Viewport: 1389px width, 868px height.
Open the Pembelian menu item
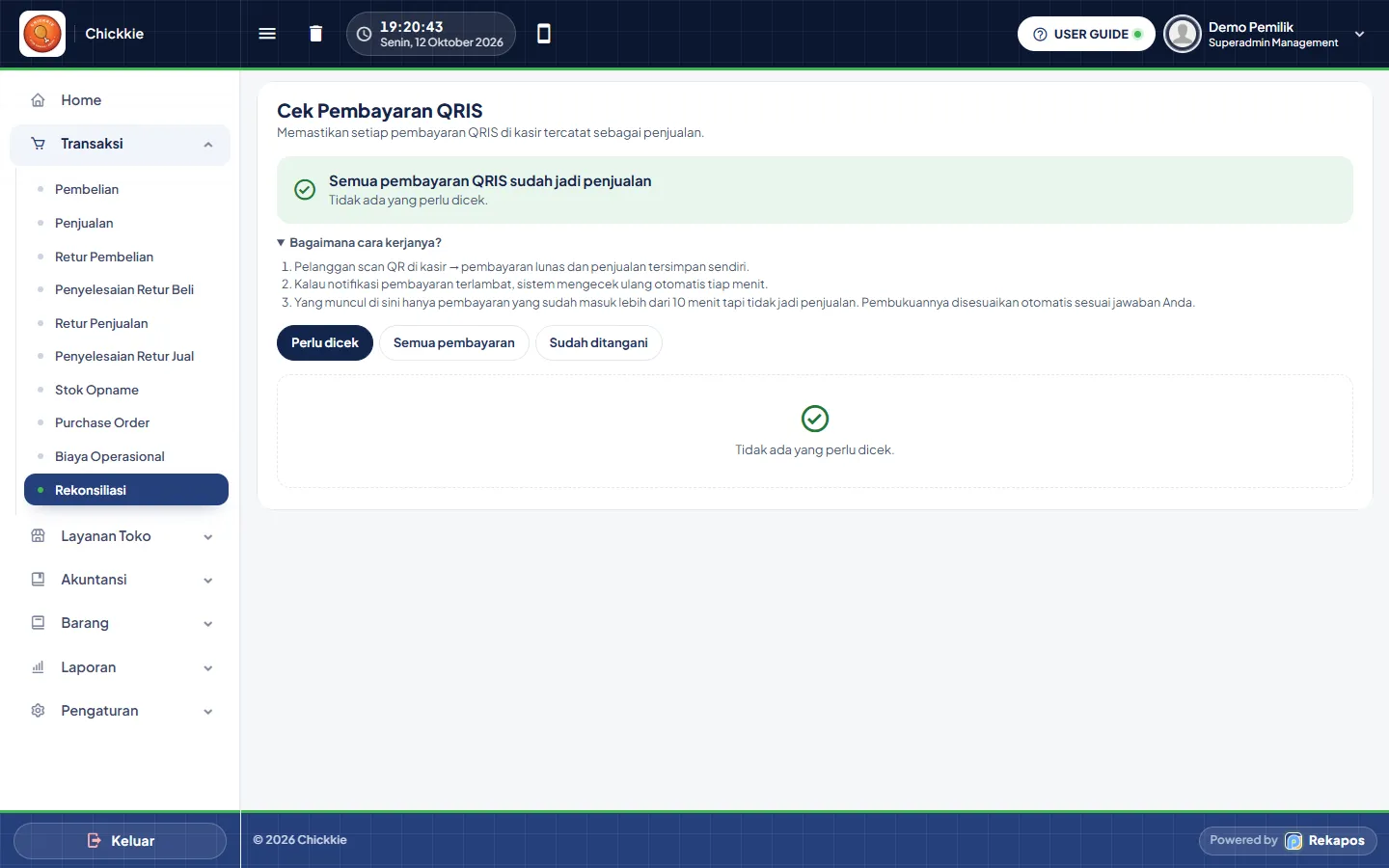pyautogui.click(x=87, y=190)
